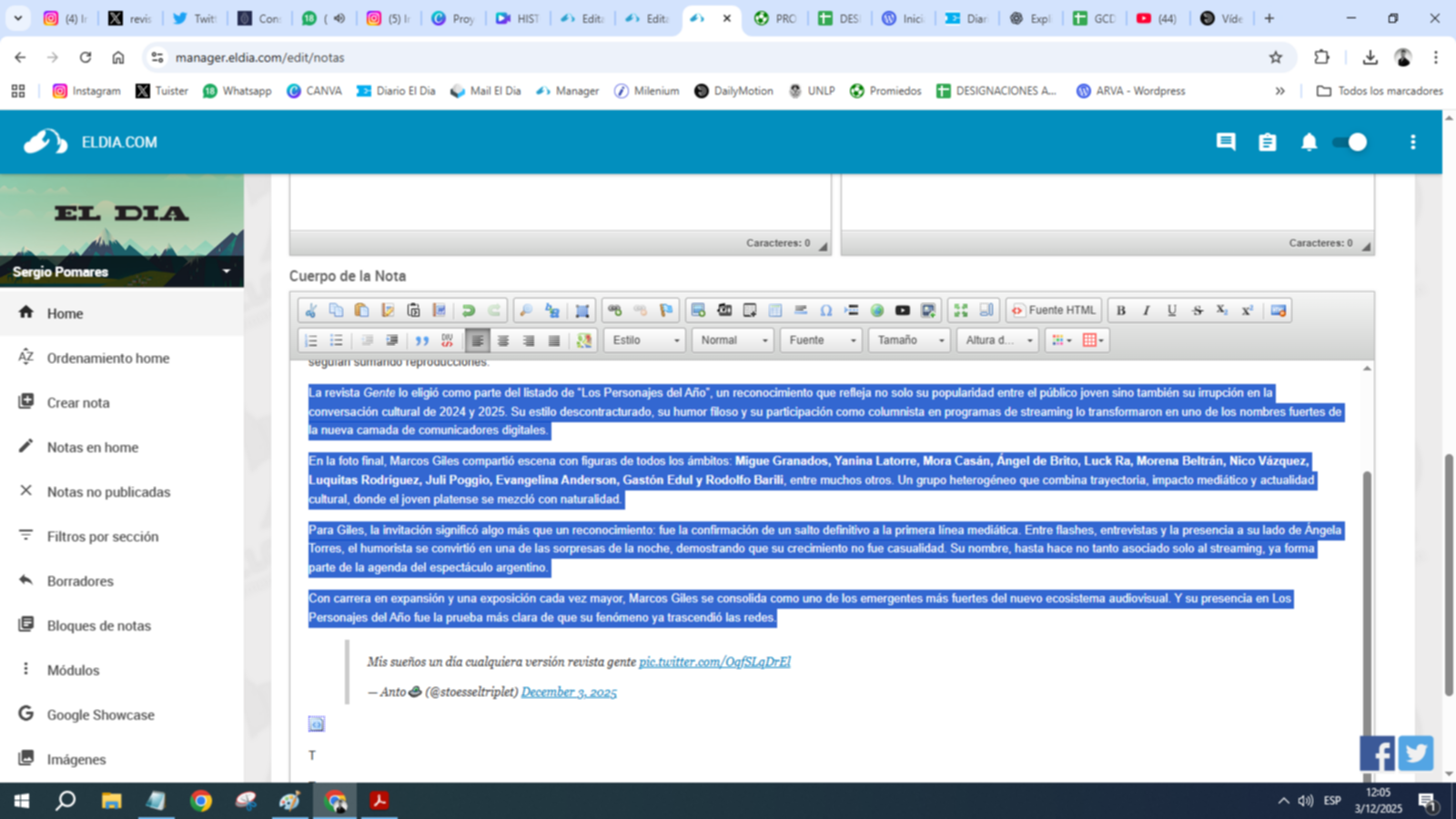Click the Fuente HTML button

pyautogui.click(x=1054, y=310)
